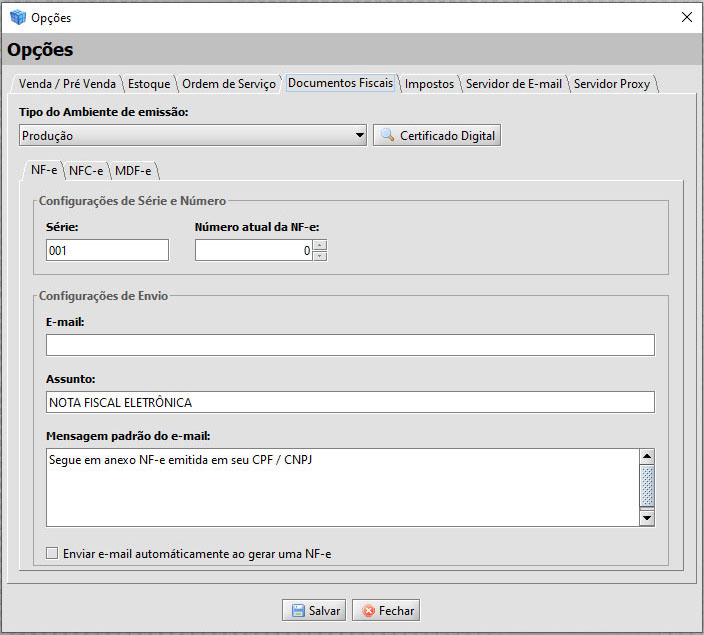Click the E-mail input field

(x=350, y=345)
